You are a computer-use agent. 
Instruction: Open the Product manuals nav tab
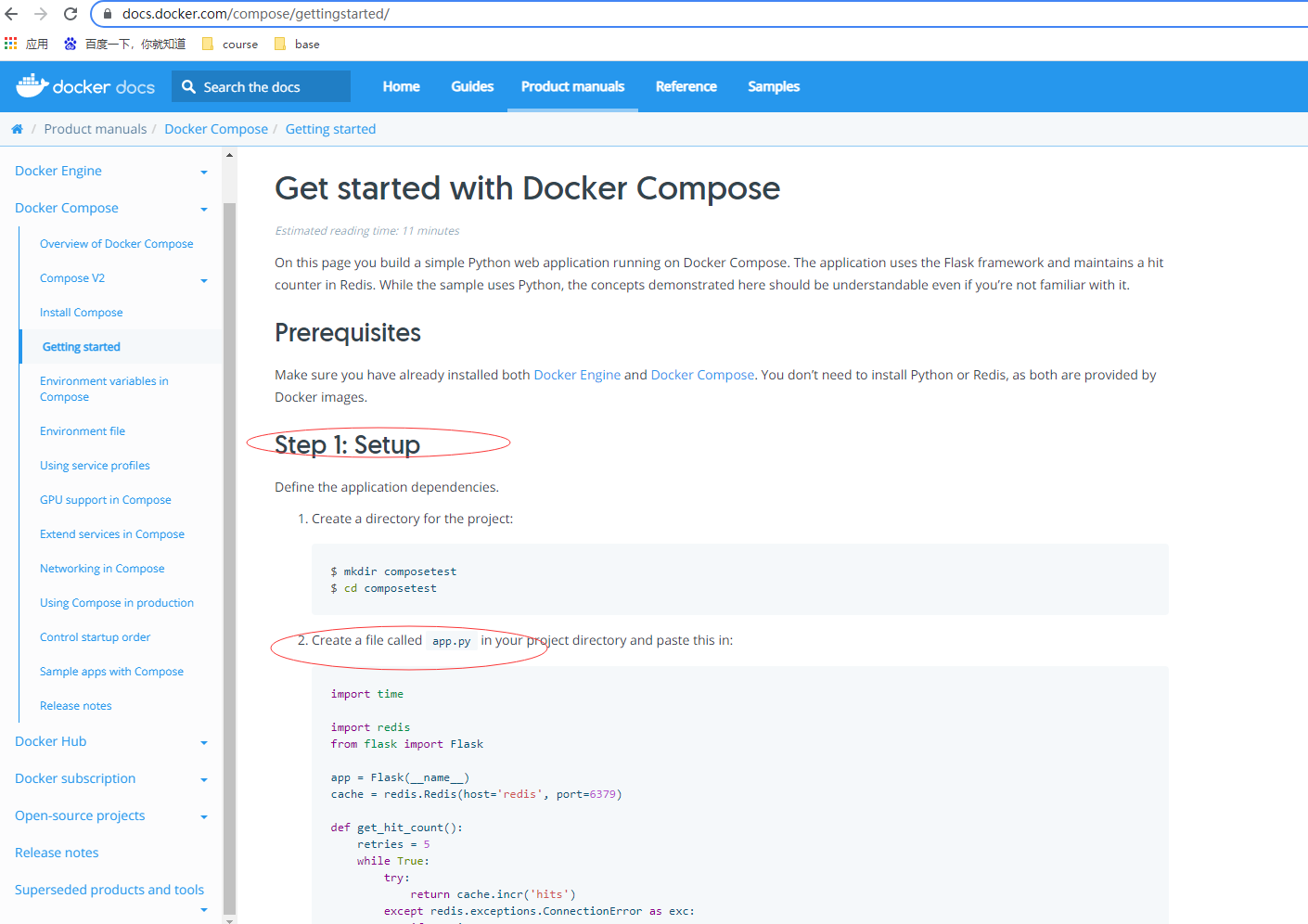[573, 86]
